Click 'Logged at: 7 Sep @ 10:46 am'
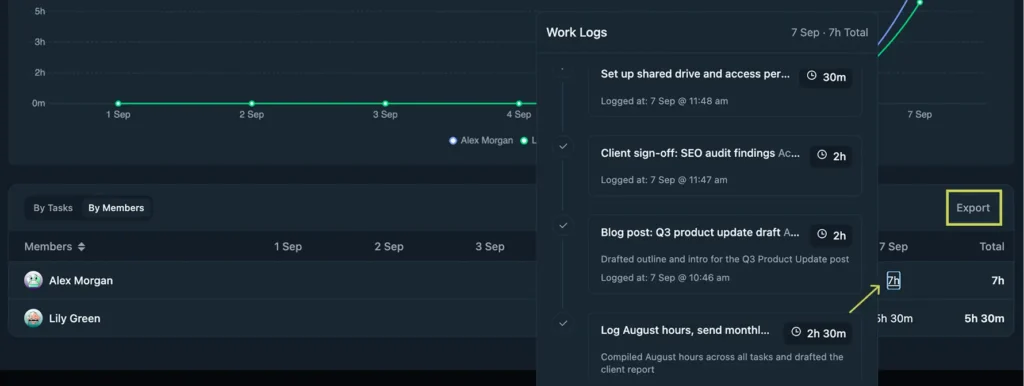Screen dimensions: 1024x386 (665, 278)
